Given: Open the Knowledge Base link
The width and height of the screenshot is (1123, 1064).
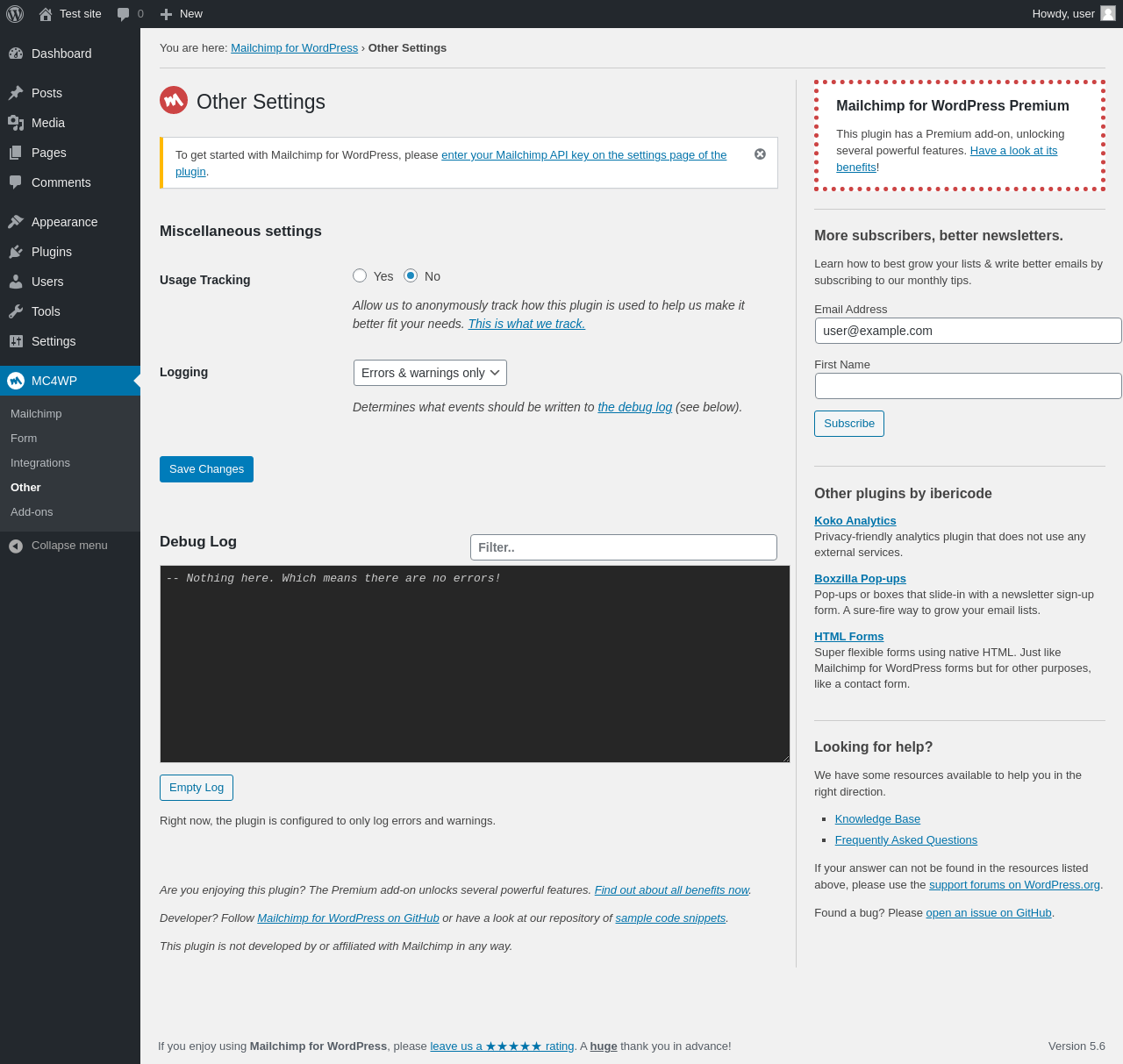Looking at the screenshot, I should (x=877, y=819).
